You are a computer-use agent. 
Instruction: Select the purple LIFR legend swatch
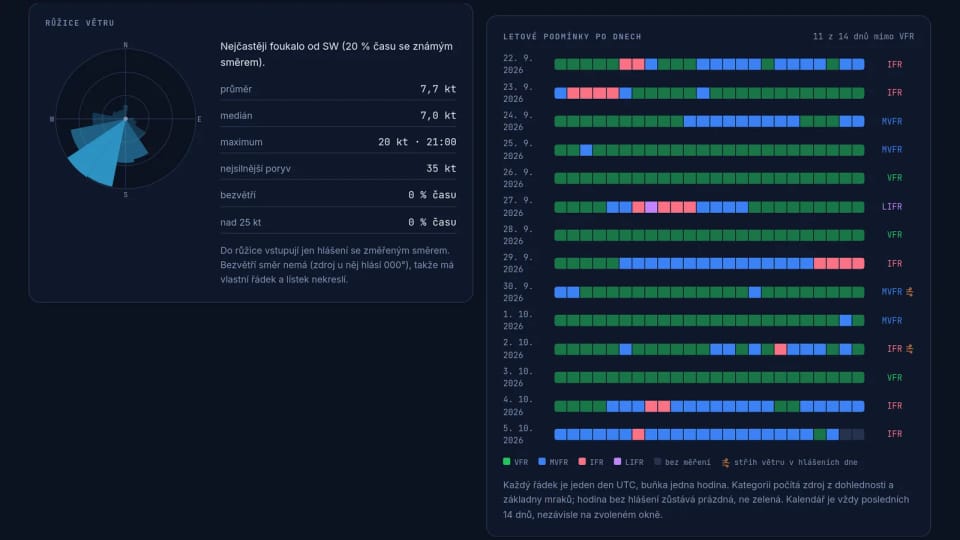(617, 462)
